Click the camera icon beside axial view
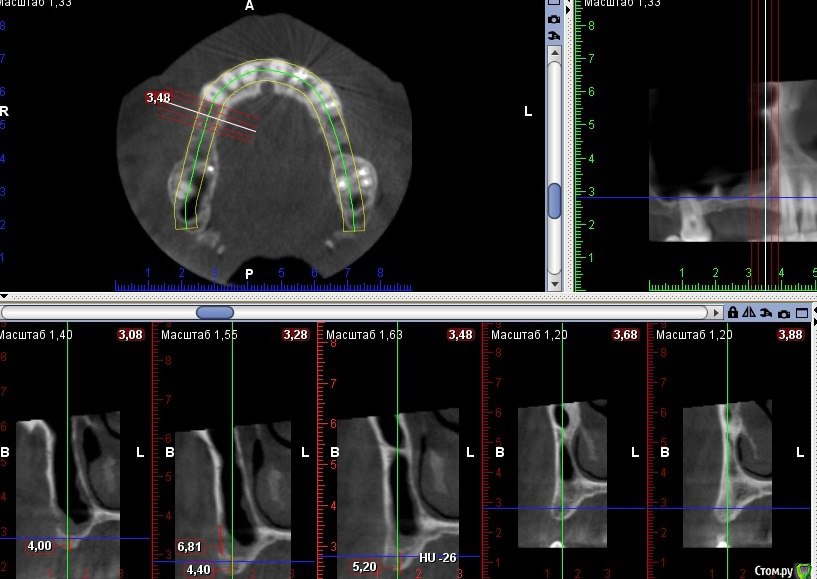The image size is (817, 579). 554,19
